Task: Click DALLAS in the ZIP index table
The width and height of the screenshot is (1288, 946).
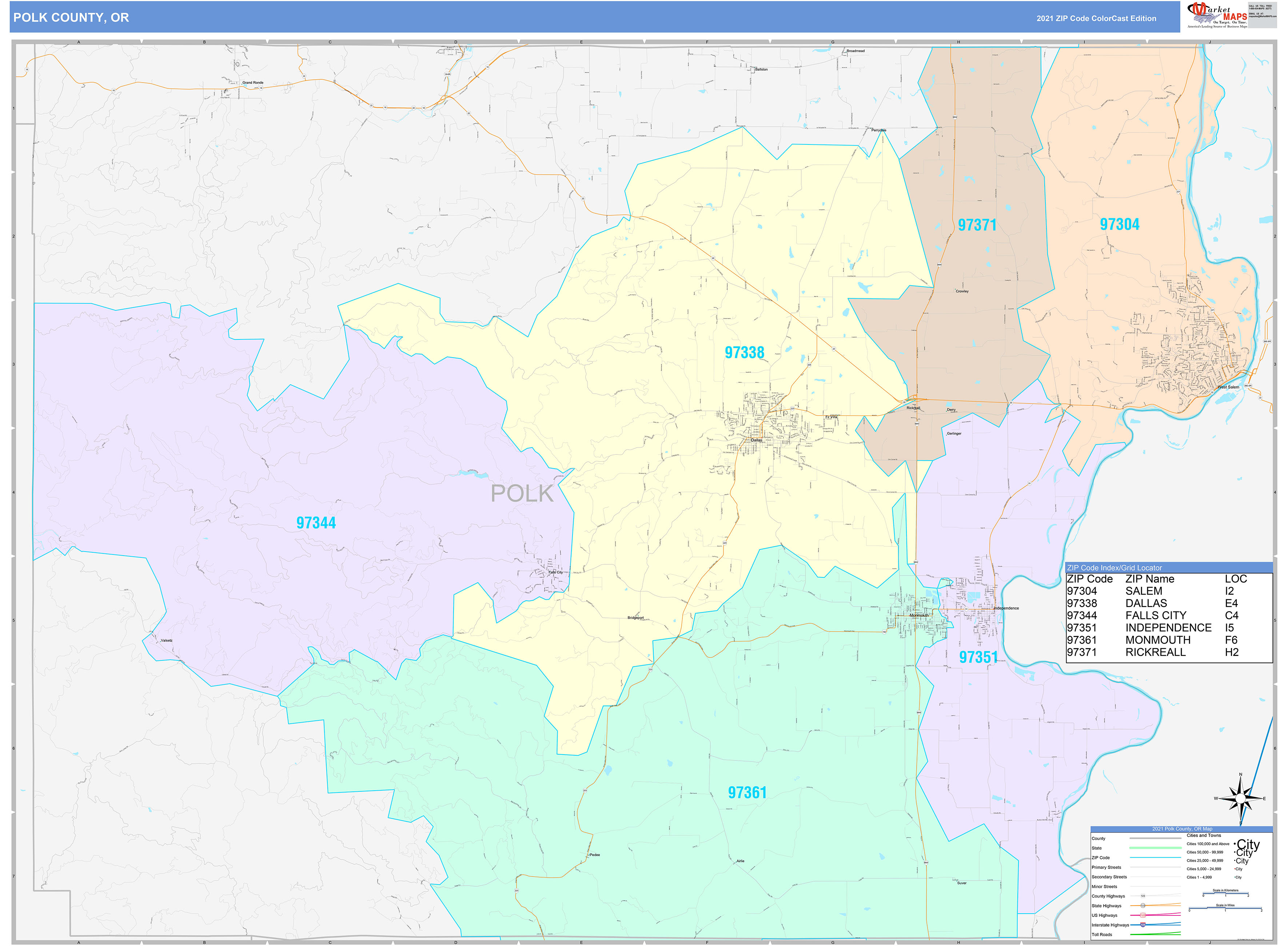Action: point(1146,604)
